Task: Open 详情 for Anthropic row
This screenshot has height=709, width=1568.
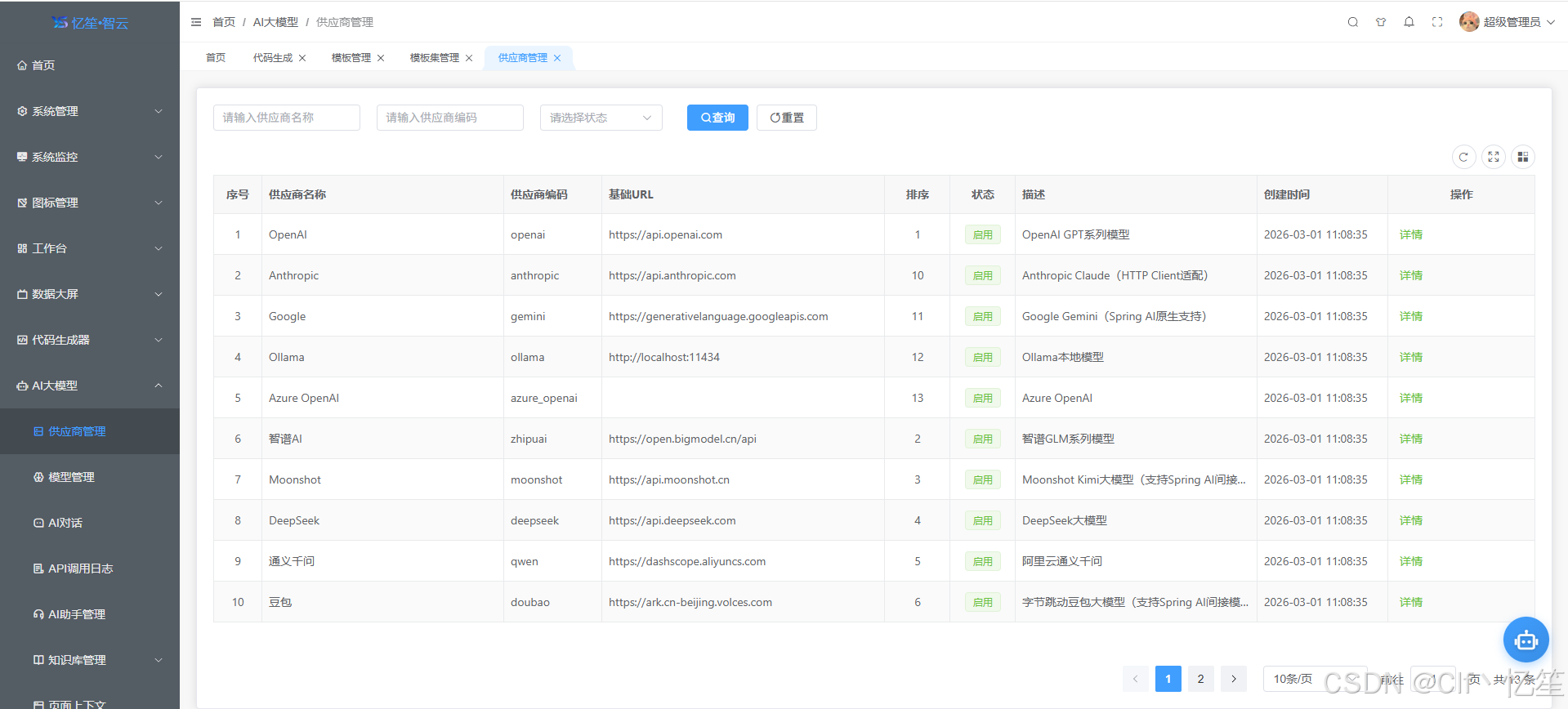Action: [1411, 275]
